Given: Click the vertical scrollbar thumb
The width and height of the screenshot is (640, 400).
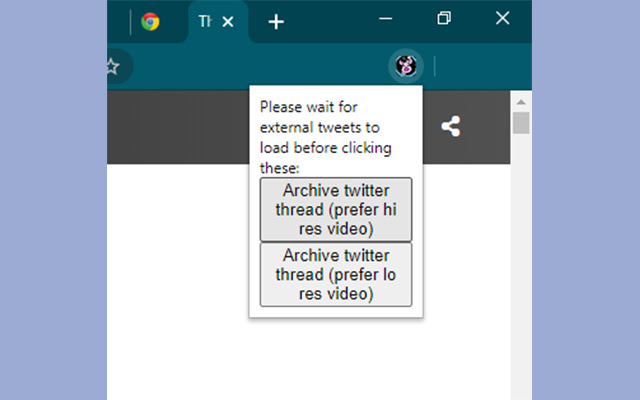Looking at the screenshot, I should 521,123.
